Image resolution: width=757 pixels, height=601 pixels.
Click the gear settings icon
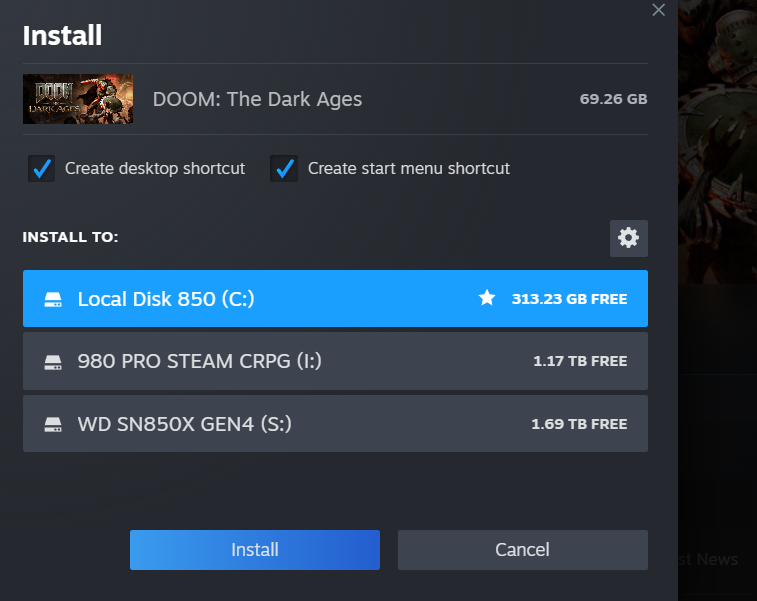point(629,238)
